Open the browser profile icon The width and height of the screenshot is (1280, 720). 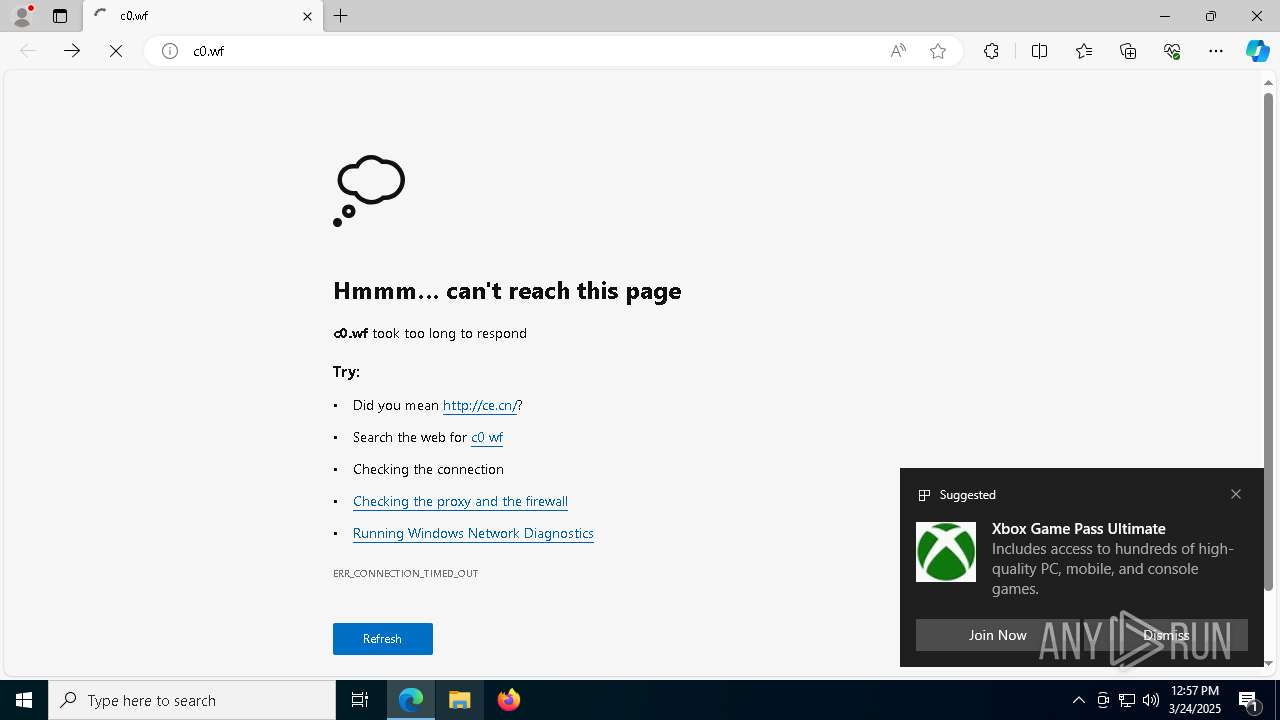[21, 16]
